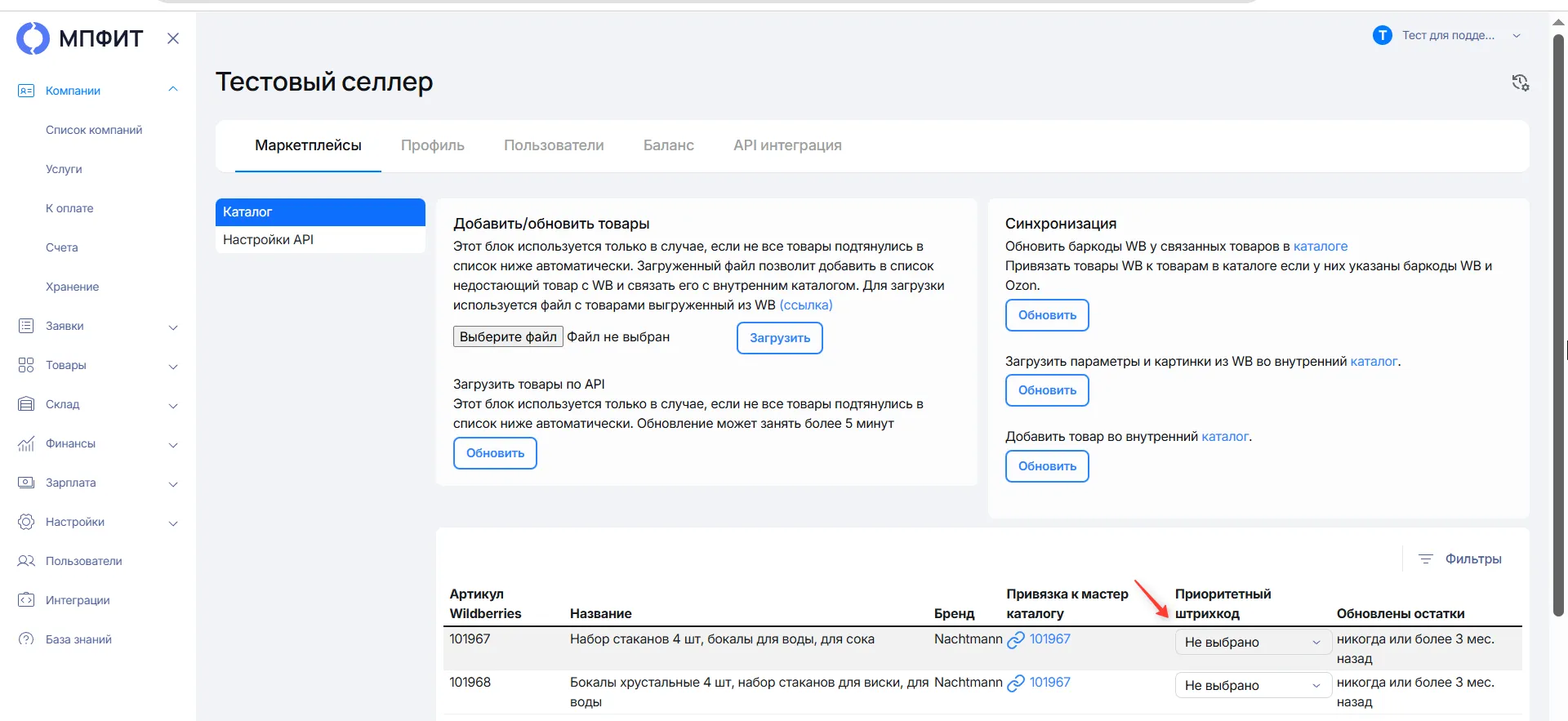Select Настройки API in side menu

[320, 239]
